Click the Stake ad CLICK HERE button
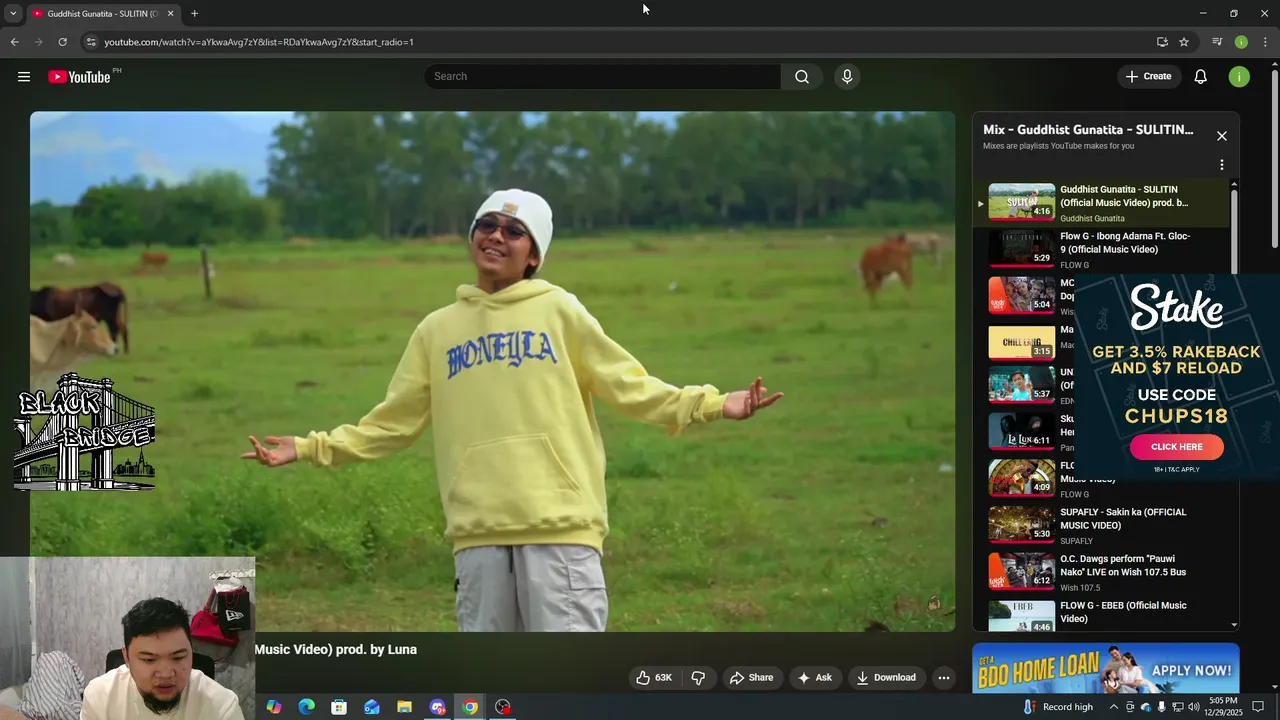1280x720 pixels. pos(1176,447)
